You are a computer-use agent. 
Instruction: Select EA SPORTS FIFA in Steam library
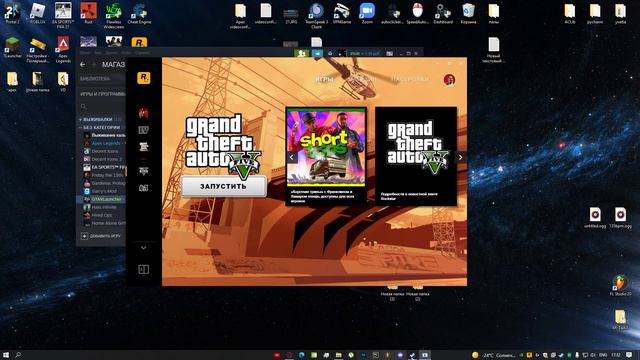tap(104, 167)
